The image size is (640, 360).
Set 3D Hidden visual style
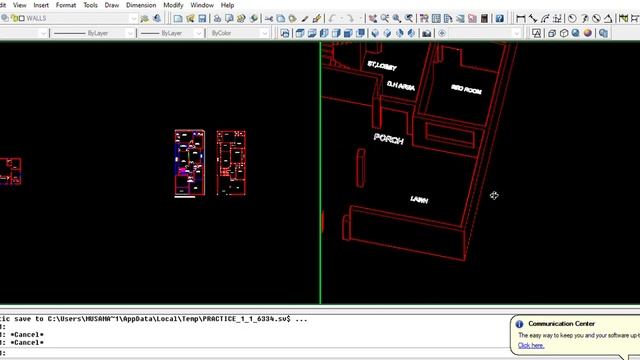pos(564,33)
